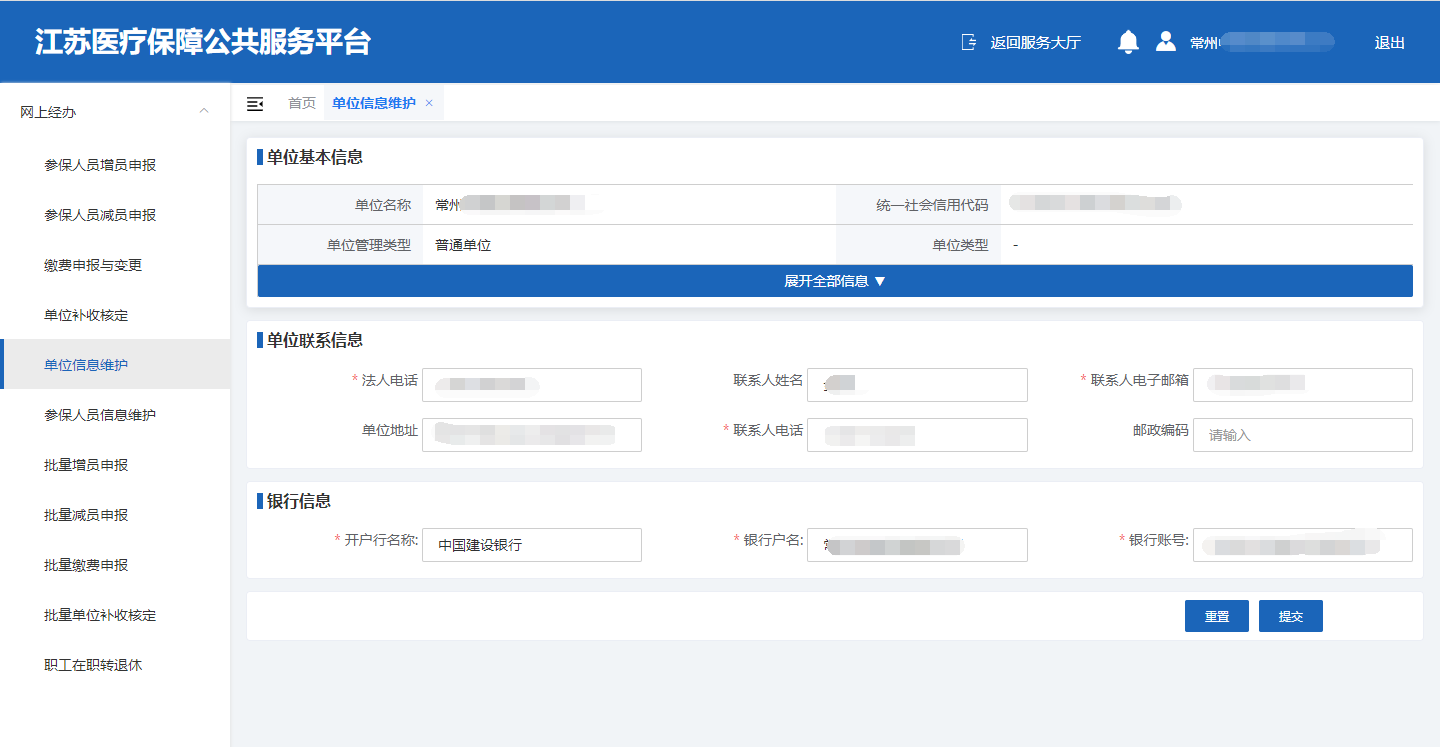Viewport: 1440px width, 747px height.
Task: Switch to the 首页 tab
Action: pyautogui.click(x=302, y=103)
